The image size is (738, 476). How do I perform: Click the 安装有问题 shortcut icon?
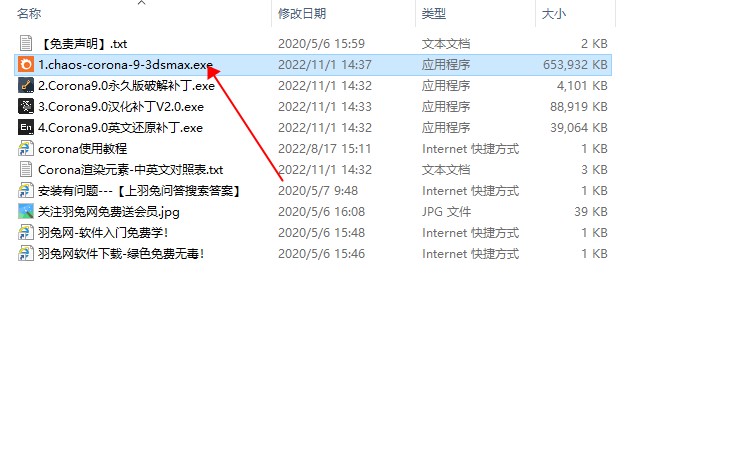(x=26, y=190)
